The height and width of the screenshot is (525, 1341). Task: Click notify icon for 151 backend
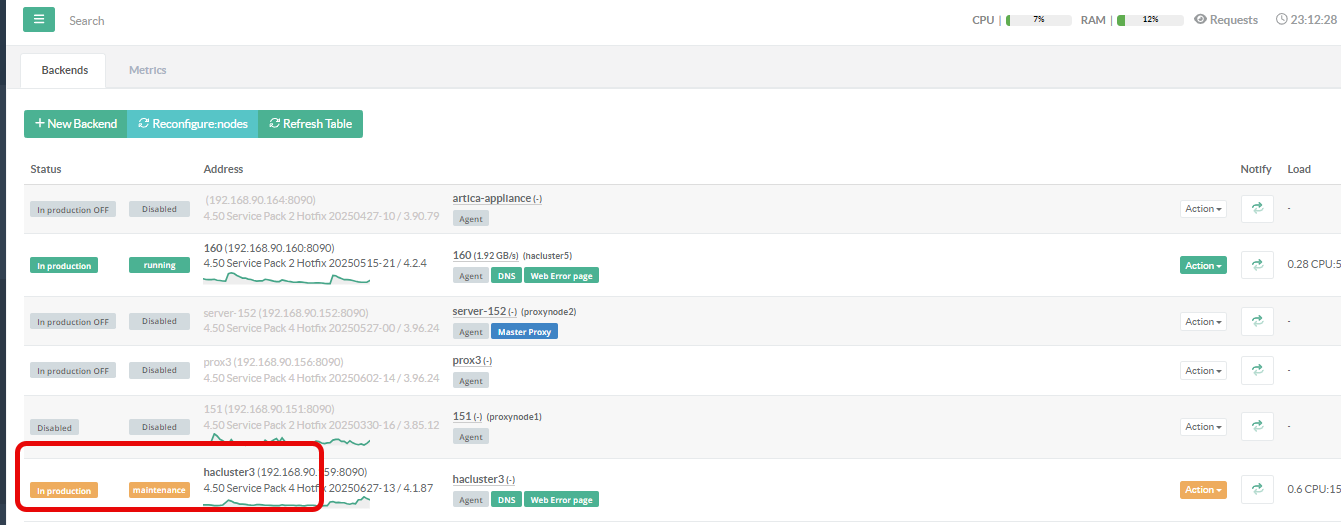pyautogui.click(x=1257, y=427)
